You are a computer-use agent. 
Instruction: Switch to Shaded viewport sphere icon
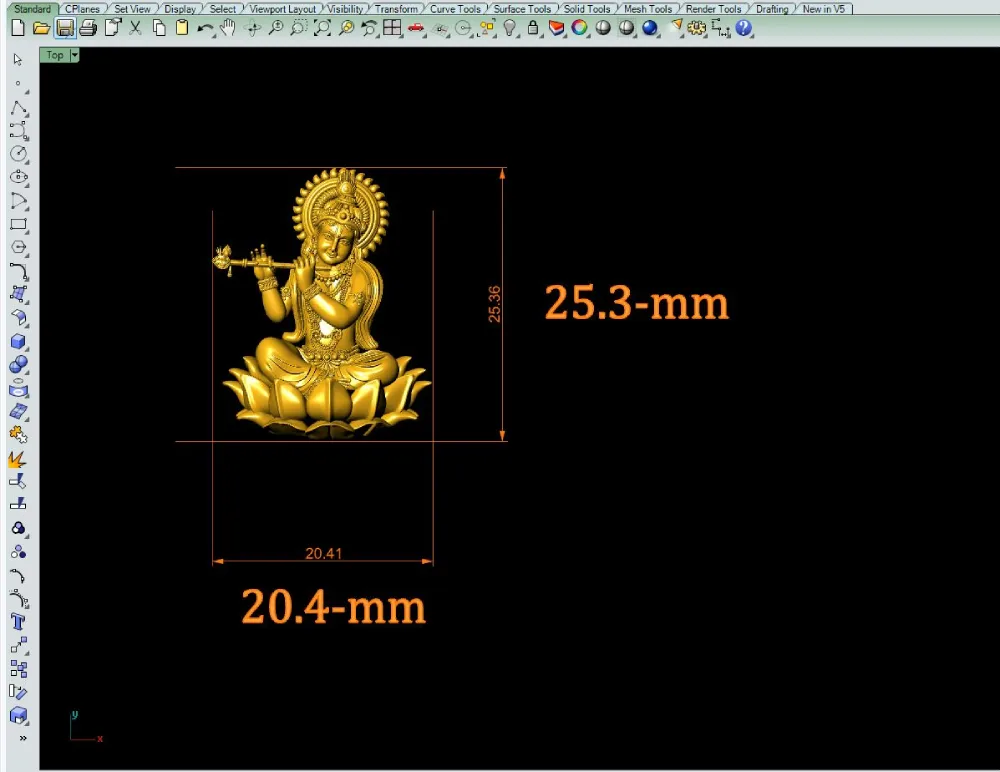(x=603, y=28)
